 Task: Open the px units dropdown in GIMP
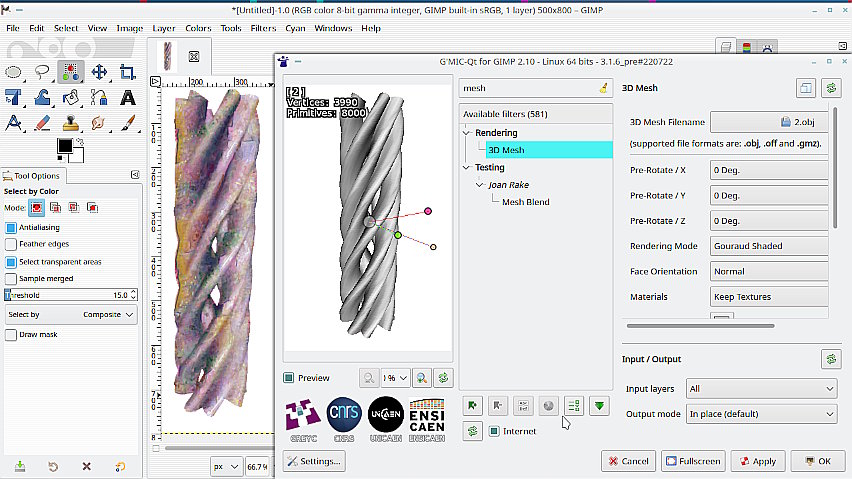225,467
